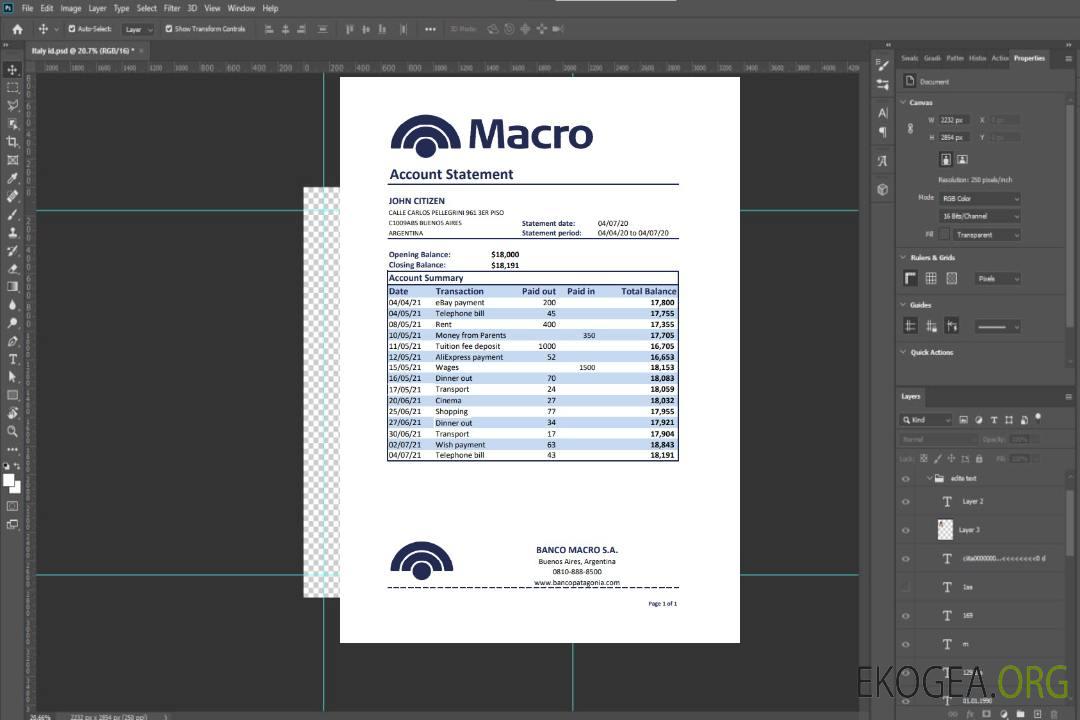Screen dimensions: 1080x720
Task: Switch to the History panel tab
Action: (x=977, y=59)
